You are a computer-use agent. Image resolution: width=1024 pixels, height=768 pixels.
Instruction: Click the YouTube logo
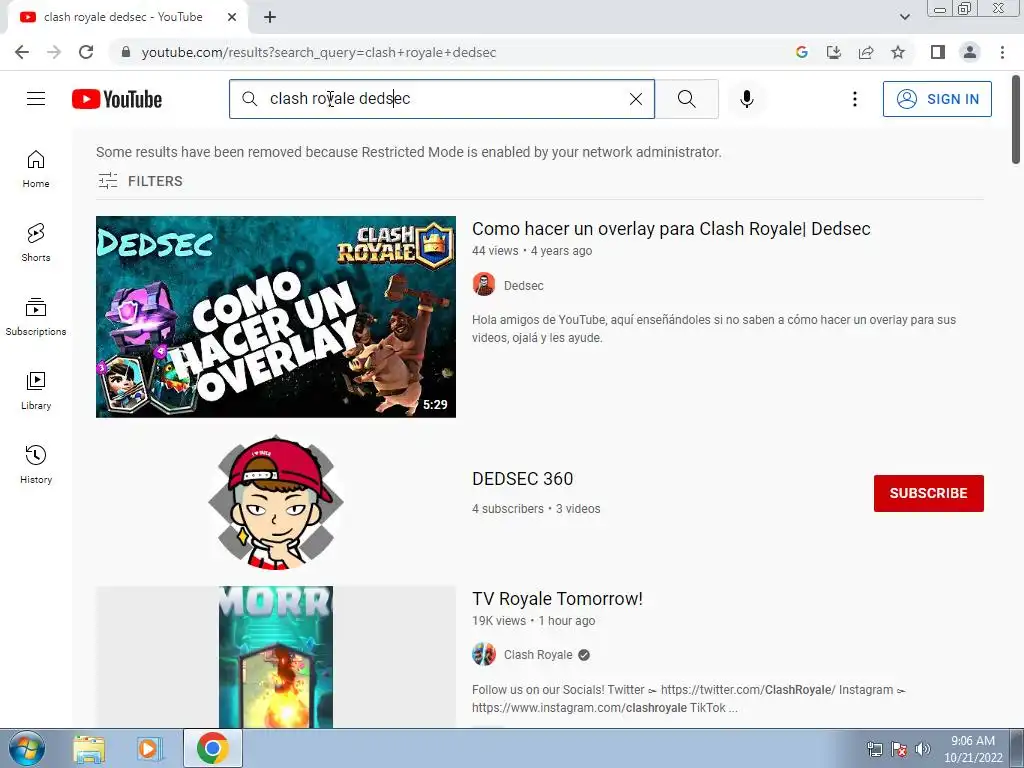coord(117,99)
